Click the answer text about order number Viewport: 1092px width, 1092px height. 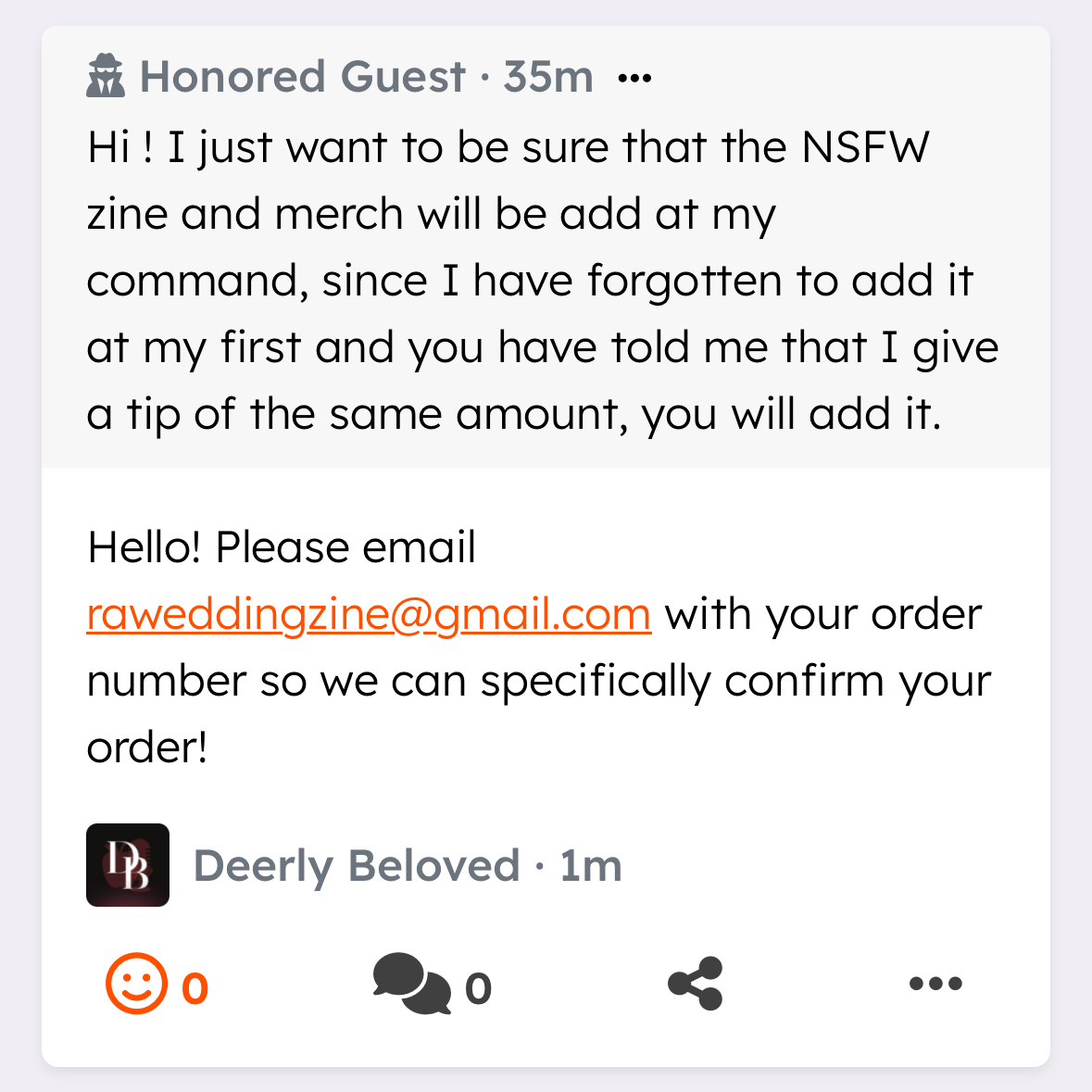tap(537, 681)
